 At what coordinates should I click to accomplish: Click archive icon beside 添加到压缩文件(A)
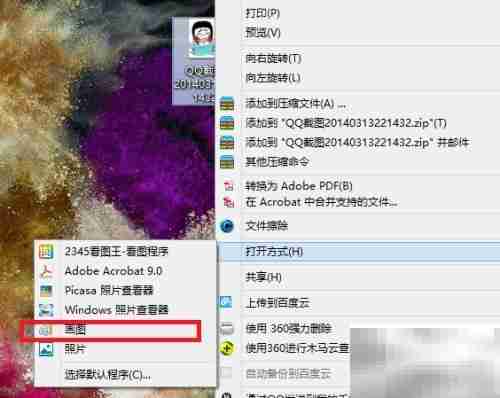(227, 104)
